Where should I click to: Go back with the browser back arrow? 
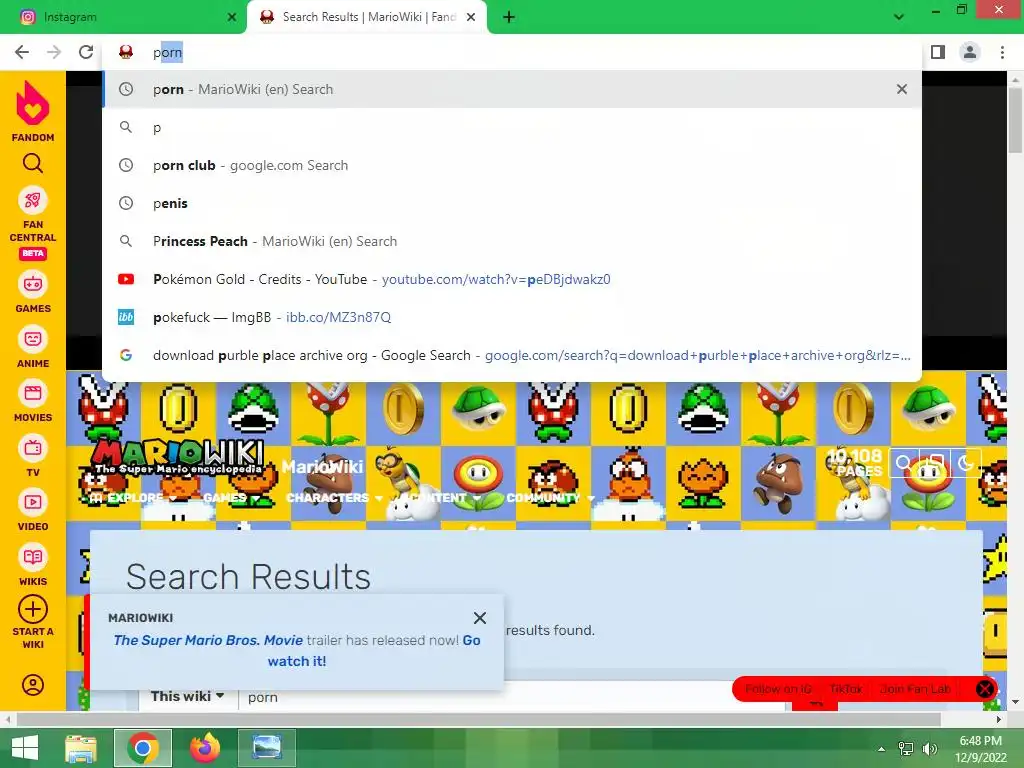(x=22, y=52)
